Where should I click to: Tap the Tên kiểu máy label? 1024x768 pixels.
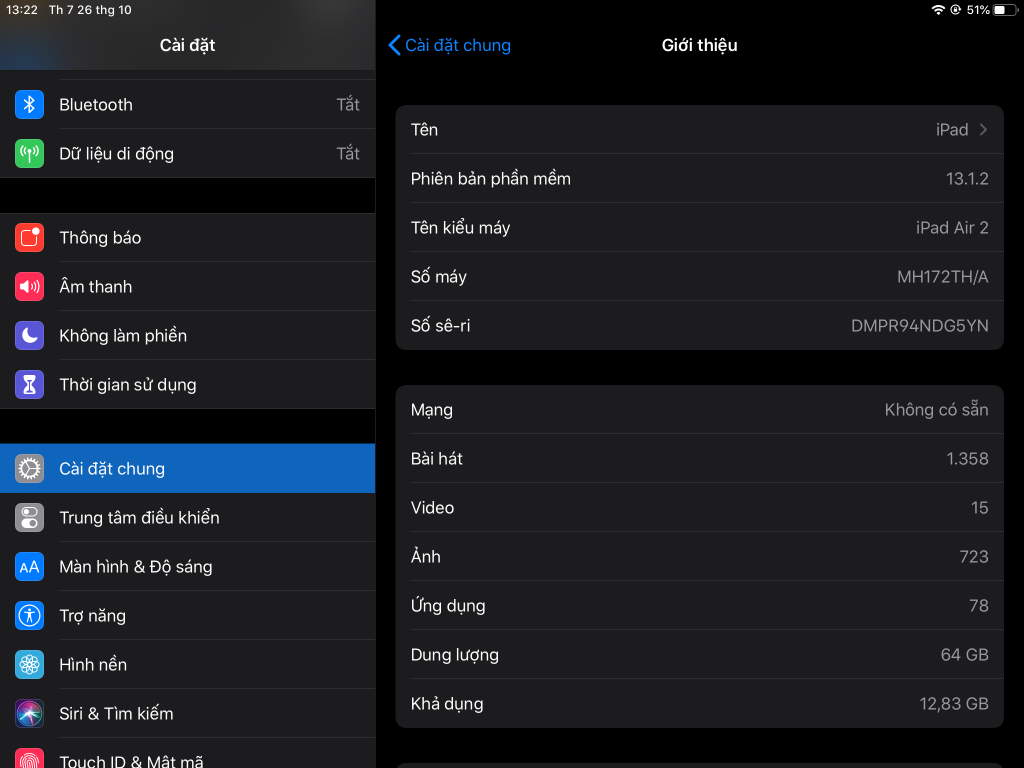pyautogui.click(x=460, y=227)
